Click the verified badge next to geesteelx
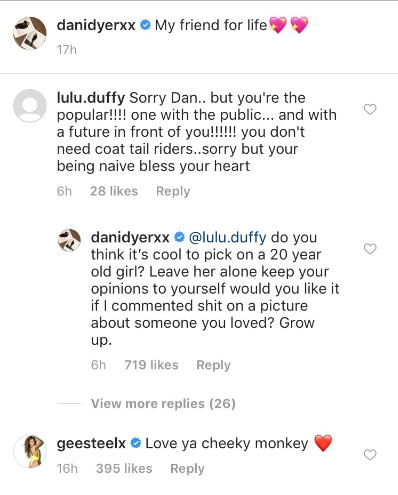 pos(136,443)
